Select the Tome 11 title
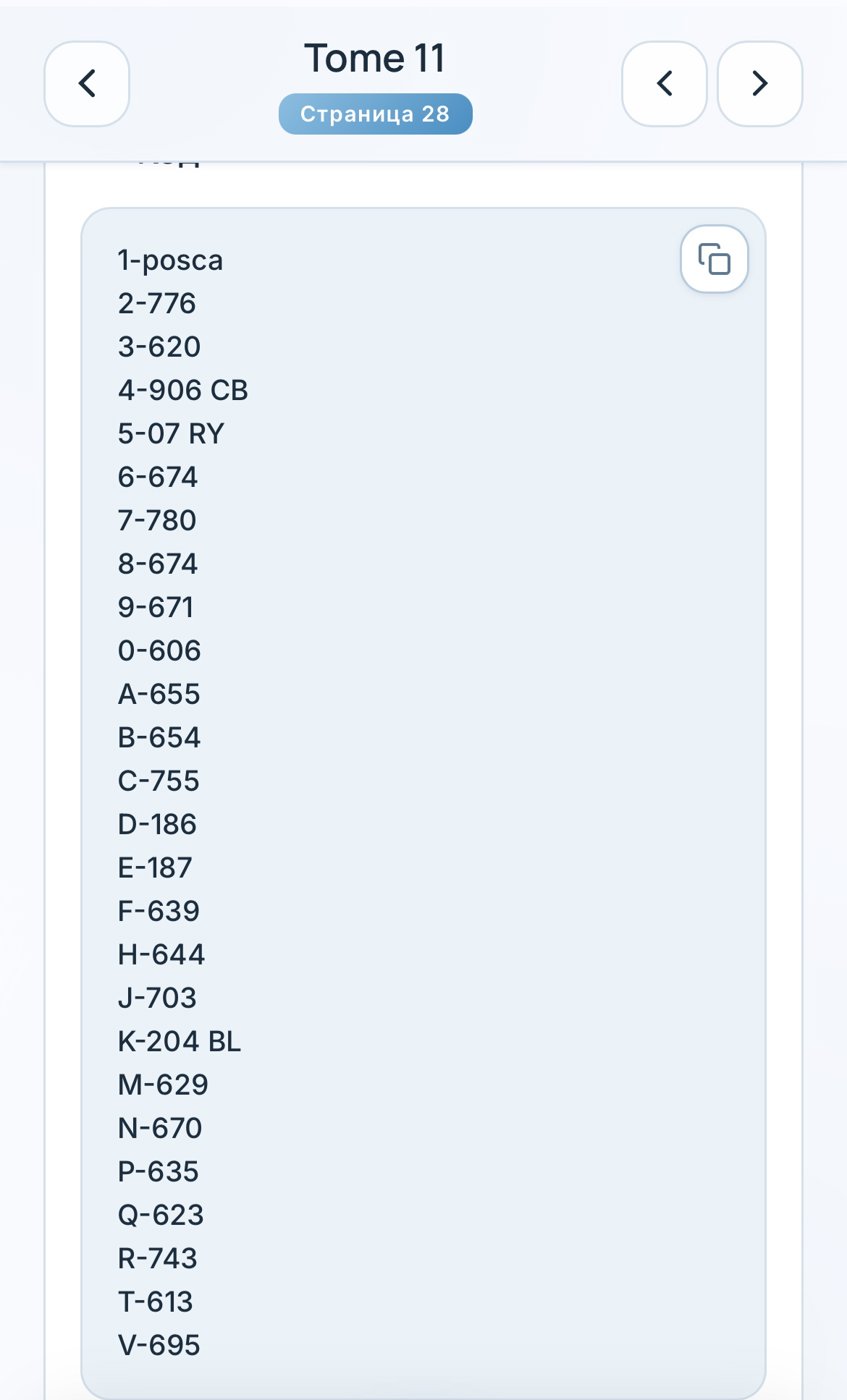Screen dimensions: 847x1400 (375, 58)
